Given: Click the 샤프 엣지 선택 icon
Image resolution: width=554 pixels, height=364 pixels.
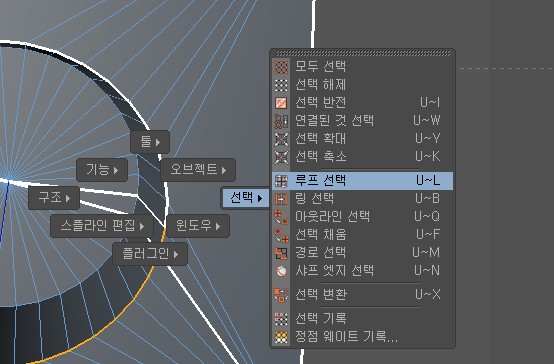Looking at the screenshot, I should tap(281, 271).
